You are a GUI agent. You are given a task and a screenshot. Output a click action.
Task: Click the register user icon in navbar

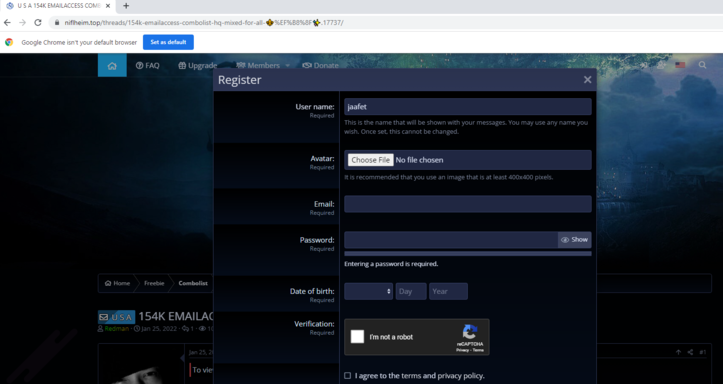point(661,65)
